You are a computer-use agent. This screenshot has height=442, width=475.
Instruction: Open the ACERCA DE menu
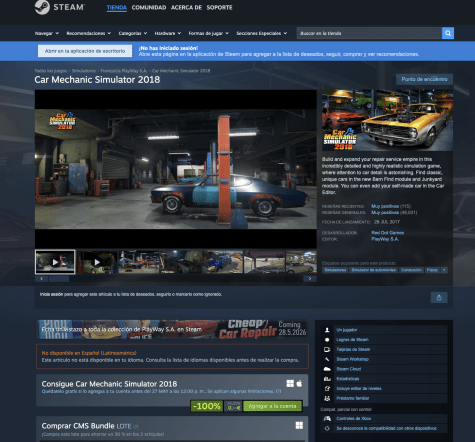[x=186, y=8]
